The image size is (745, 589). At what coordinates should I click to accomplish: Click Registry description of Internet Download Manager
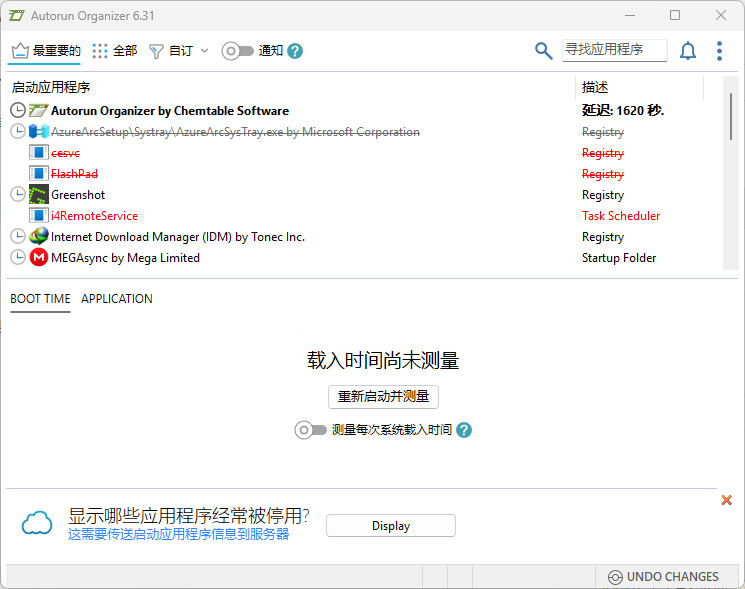603,237
